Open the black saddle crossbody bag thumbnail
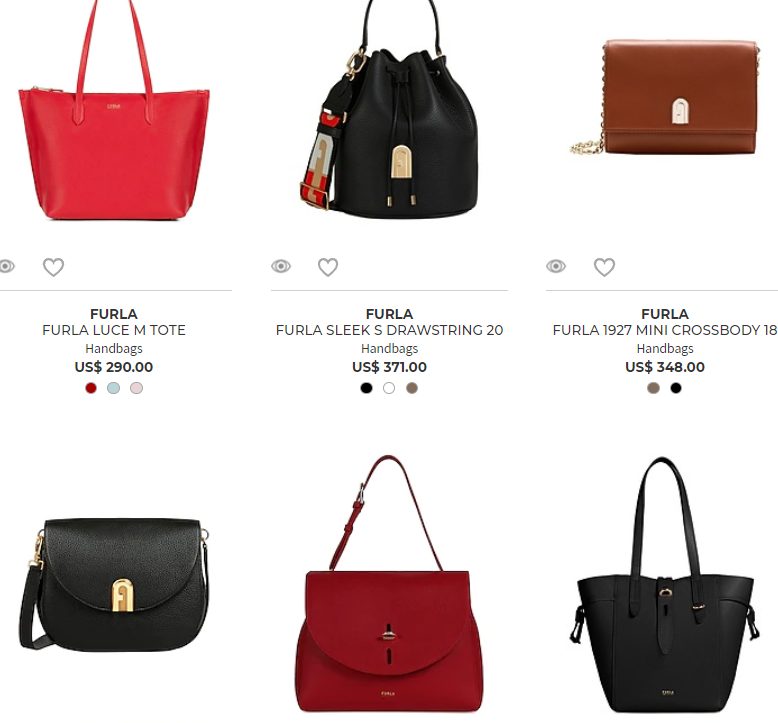 [x=114, y=584]
